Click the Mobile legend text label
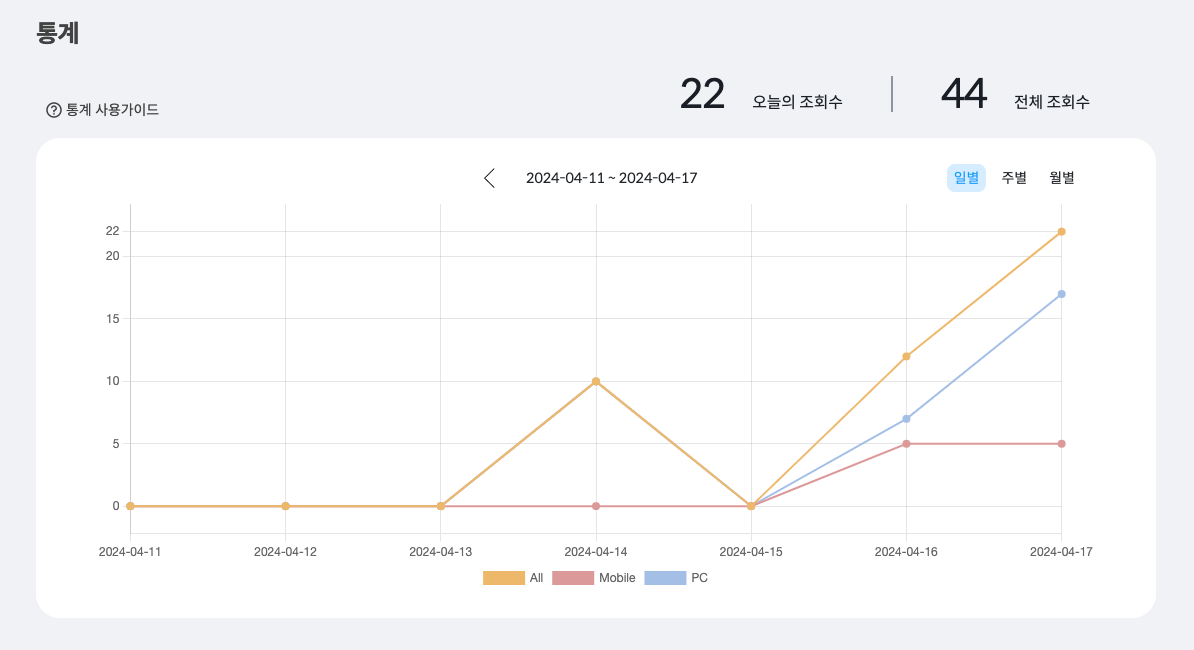 tap(617, 578)
